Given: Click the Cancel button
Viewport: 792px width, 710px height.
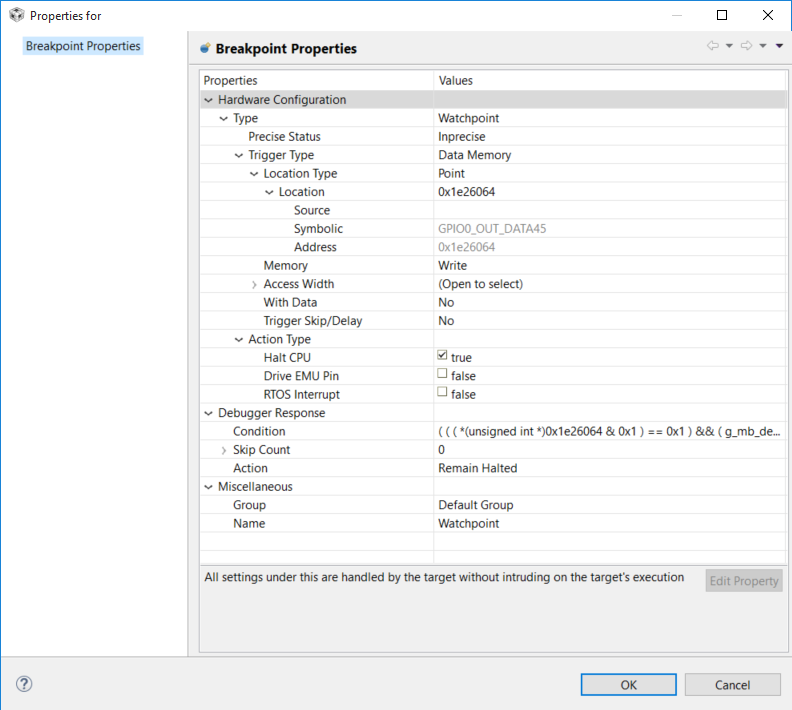Looking at the screenshot, I should [732, 685].
